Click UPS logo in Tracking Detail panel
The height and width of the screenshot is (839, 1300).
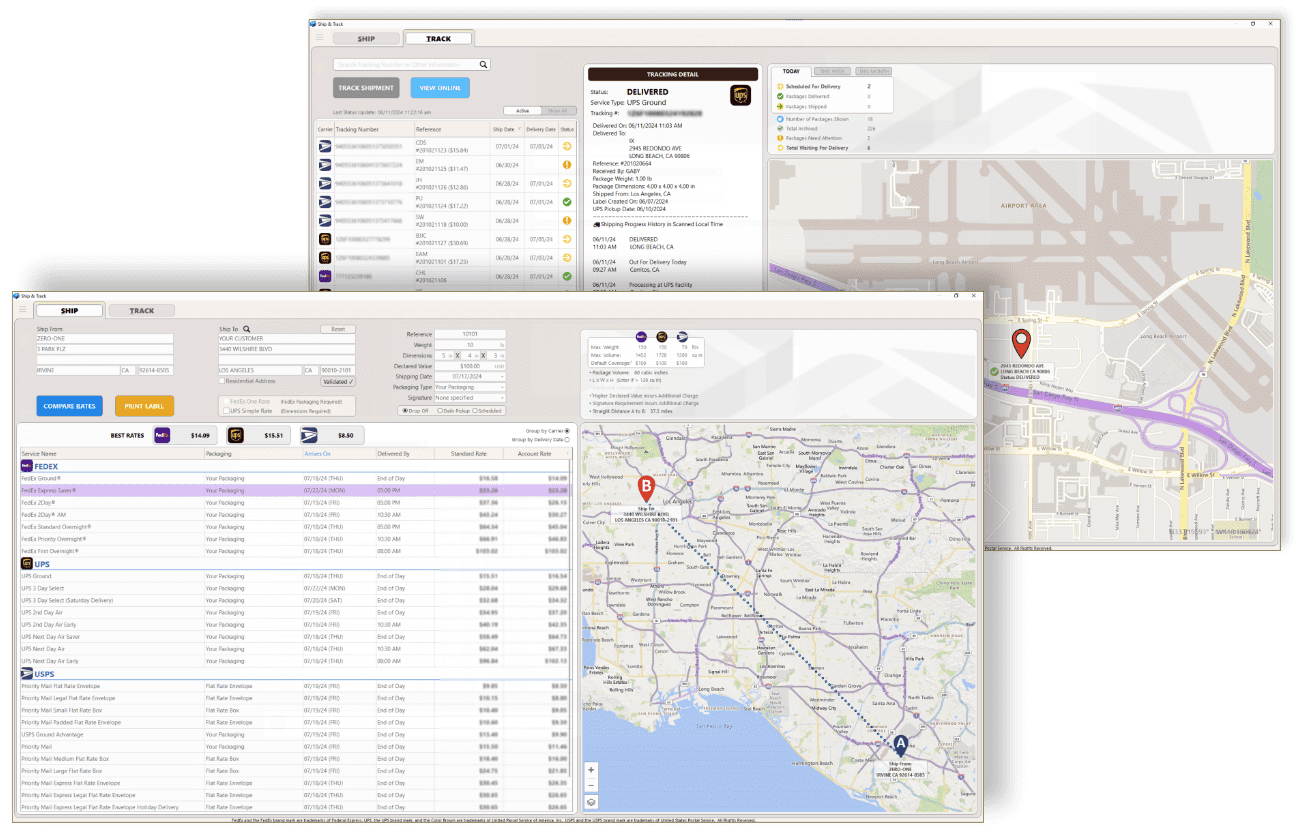click(x=740, y=95)
